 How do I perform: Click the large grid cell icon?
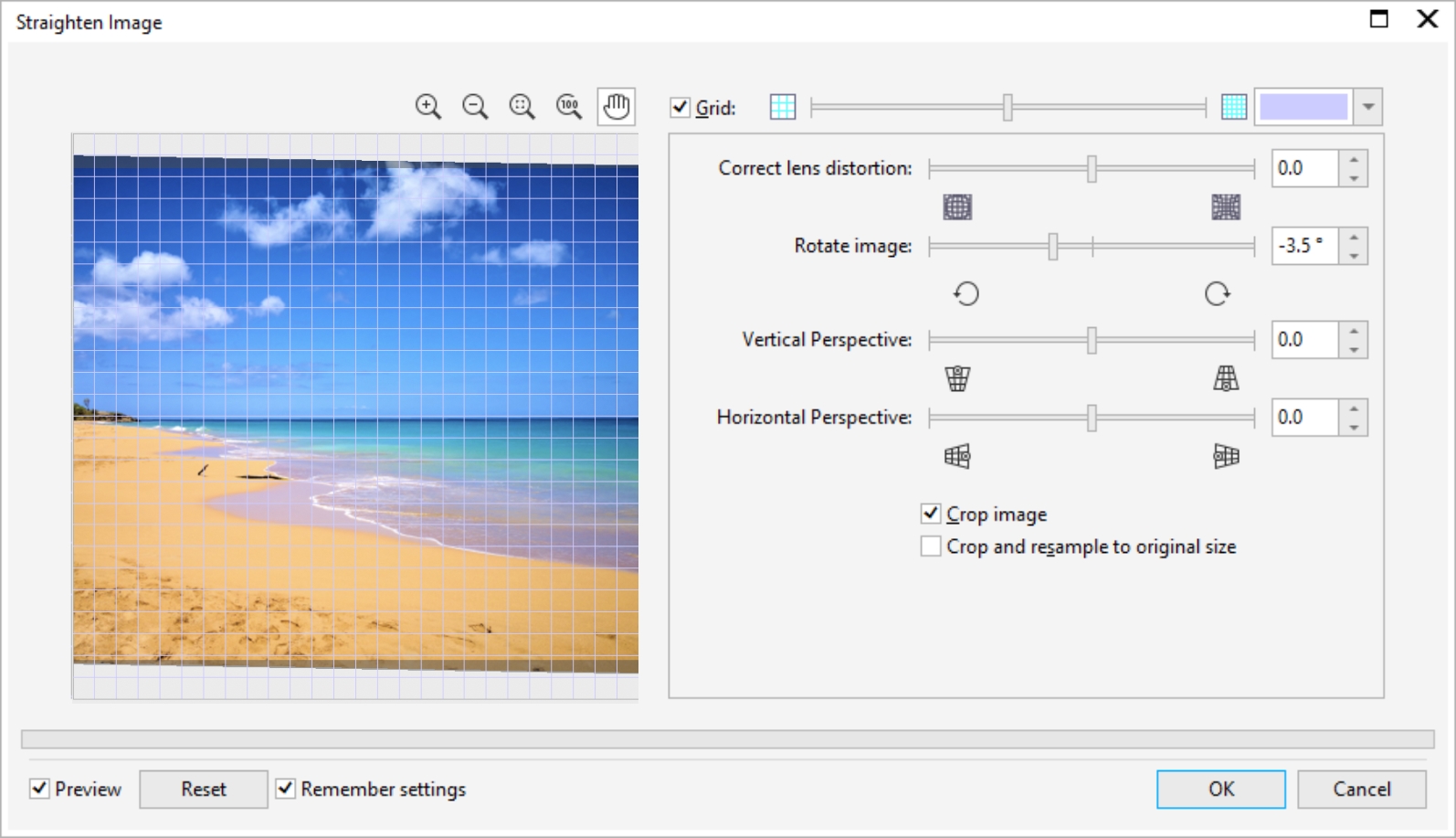click(783, 107)
